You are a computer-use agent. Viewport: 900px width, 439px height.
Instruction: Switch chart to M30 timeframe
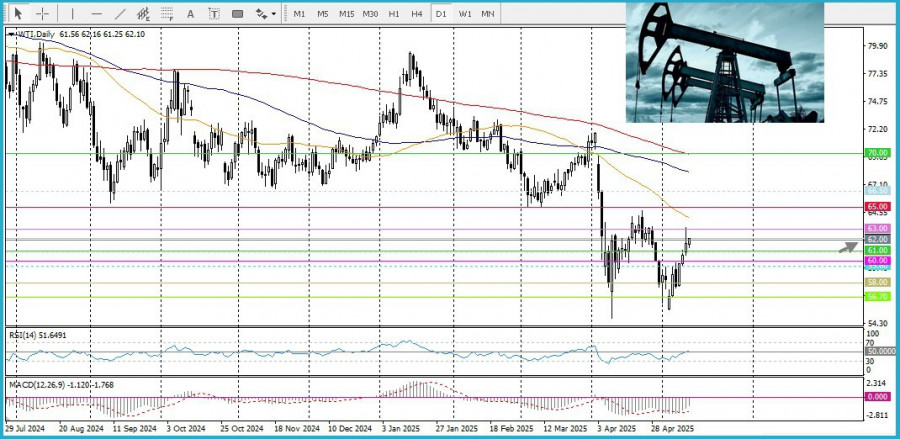click(370, 14)
